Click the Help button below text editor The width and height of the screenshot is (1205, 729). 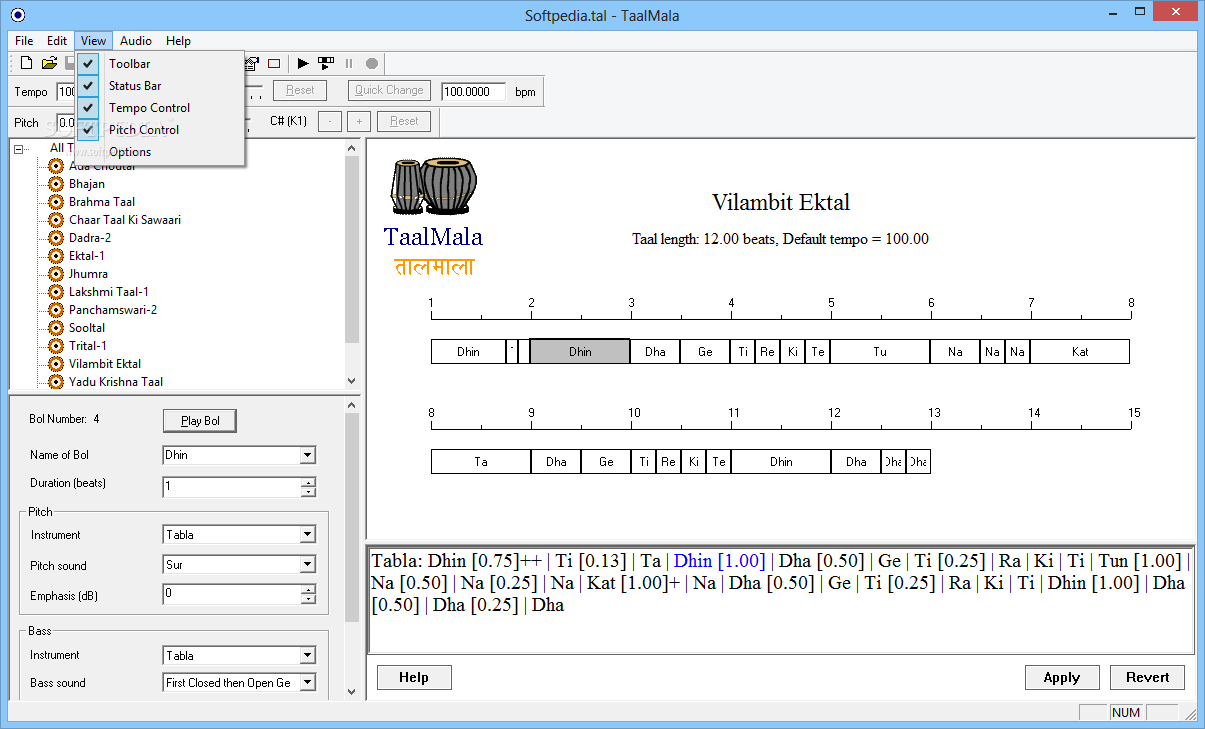coord(414,677)
